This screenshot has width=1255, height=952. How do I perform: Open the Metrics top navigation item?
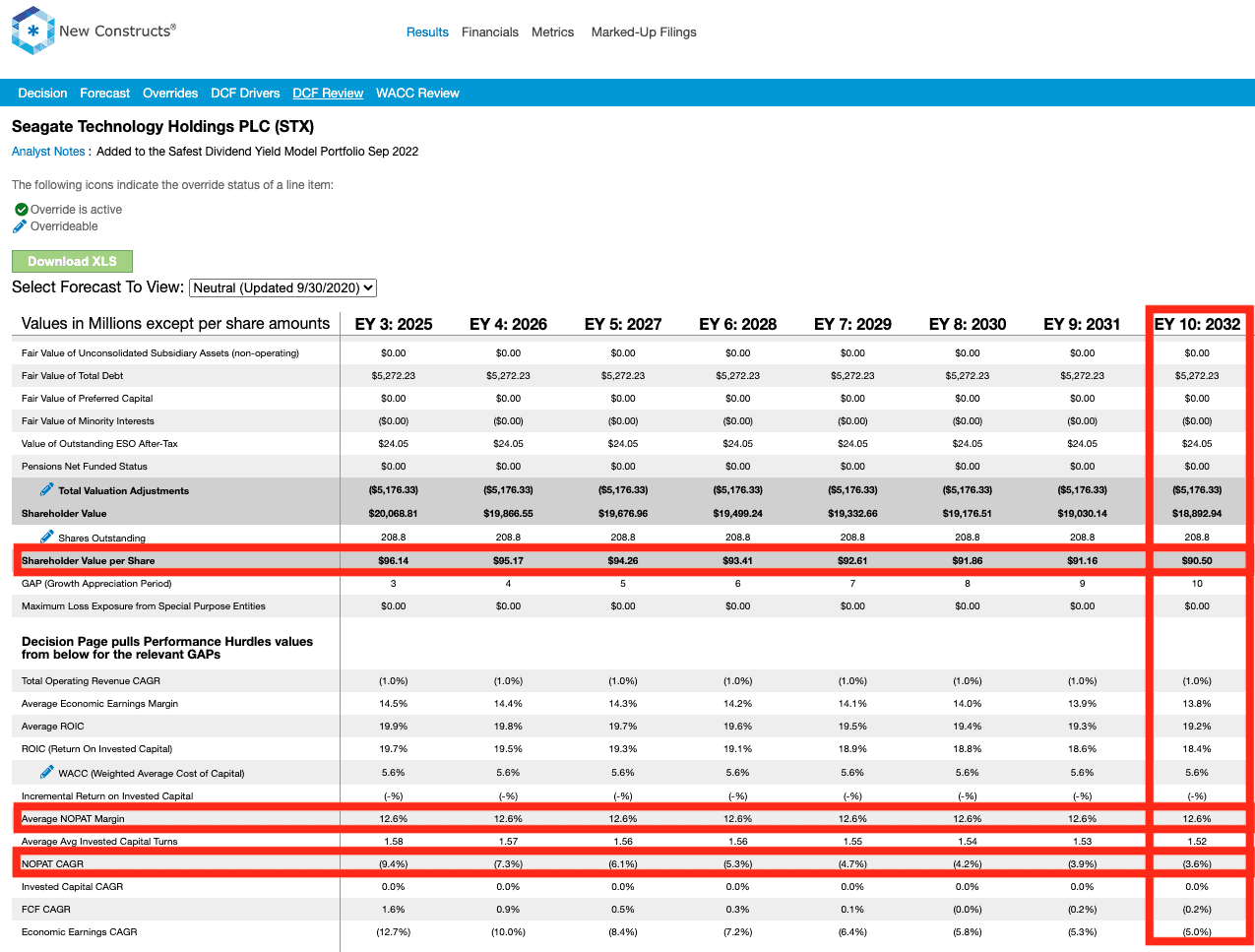(x=552, y=32)
